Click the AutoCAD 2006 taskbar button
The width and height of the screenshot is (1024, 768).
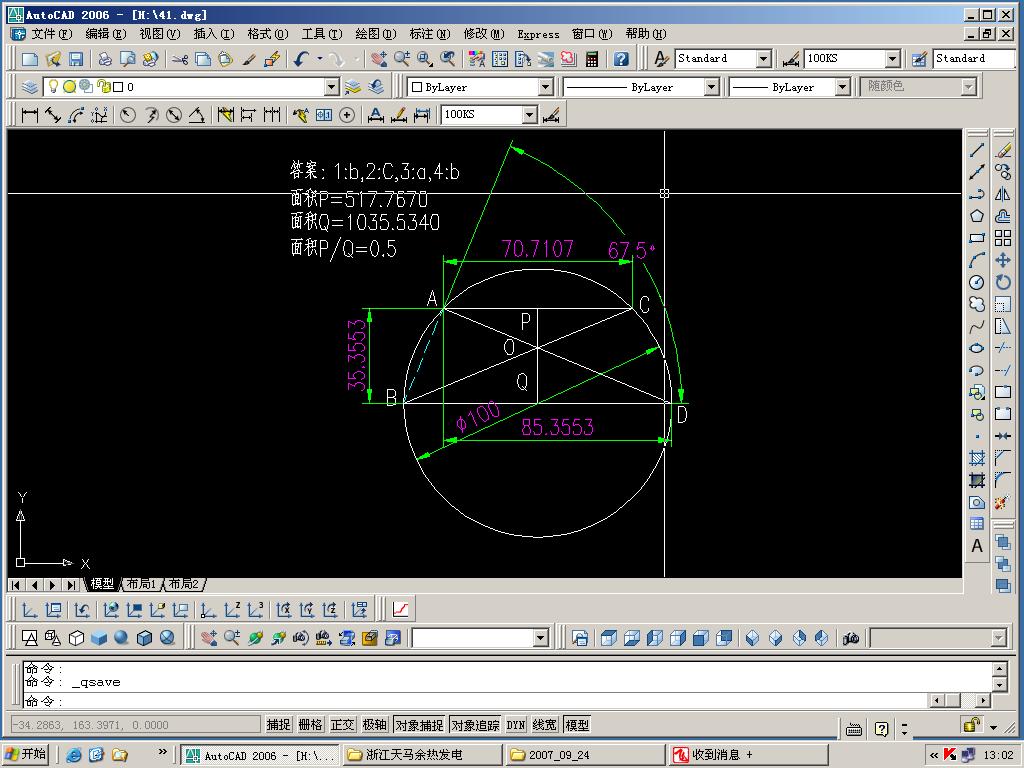click(259, 755)
